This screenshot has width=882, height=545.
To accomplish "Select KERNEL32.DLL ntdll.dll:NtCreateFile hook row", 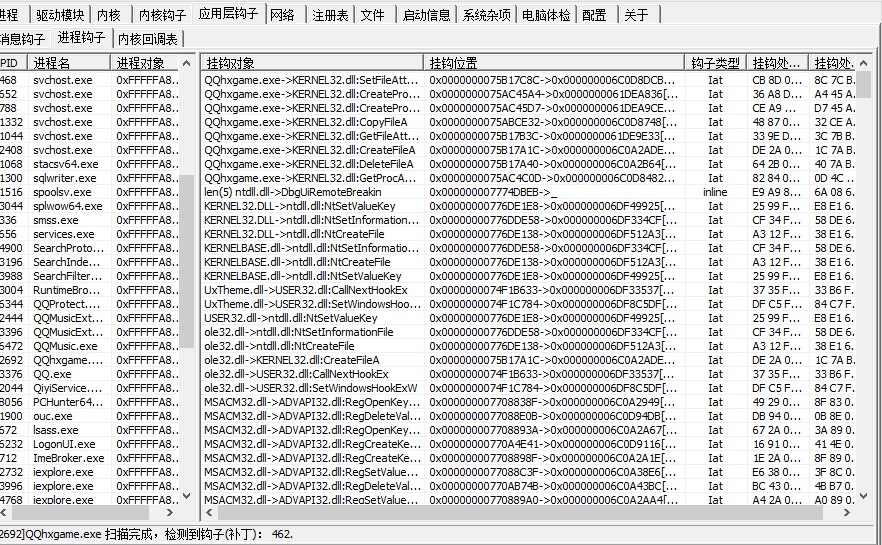I will (529, 234).
